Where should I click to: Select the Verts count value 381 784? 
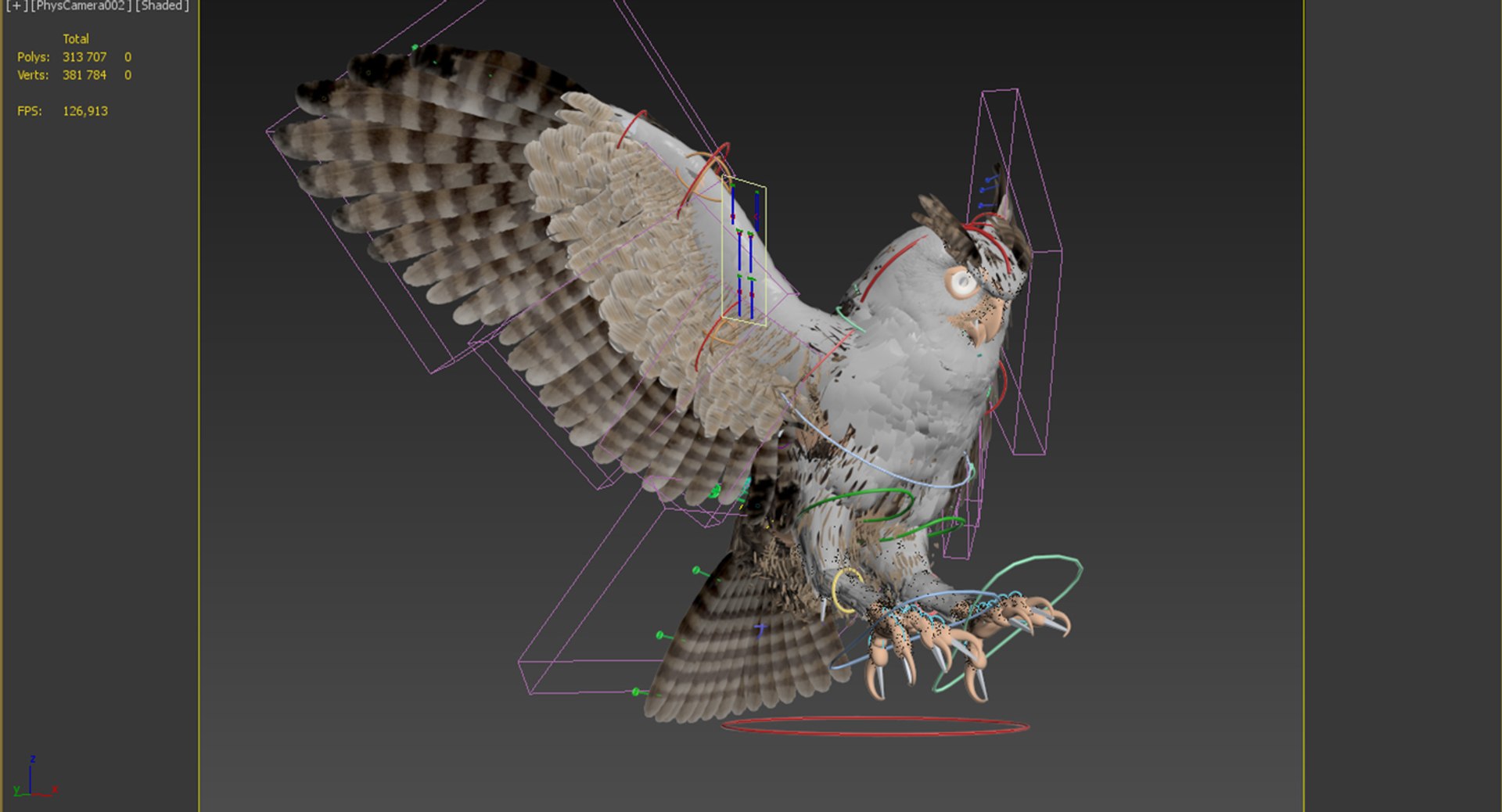(84, 75)
